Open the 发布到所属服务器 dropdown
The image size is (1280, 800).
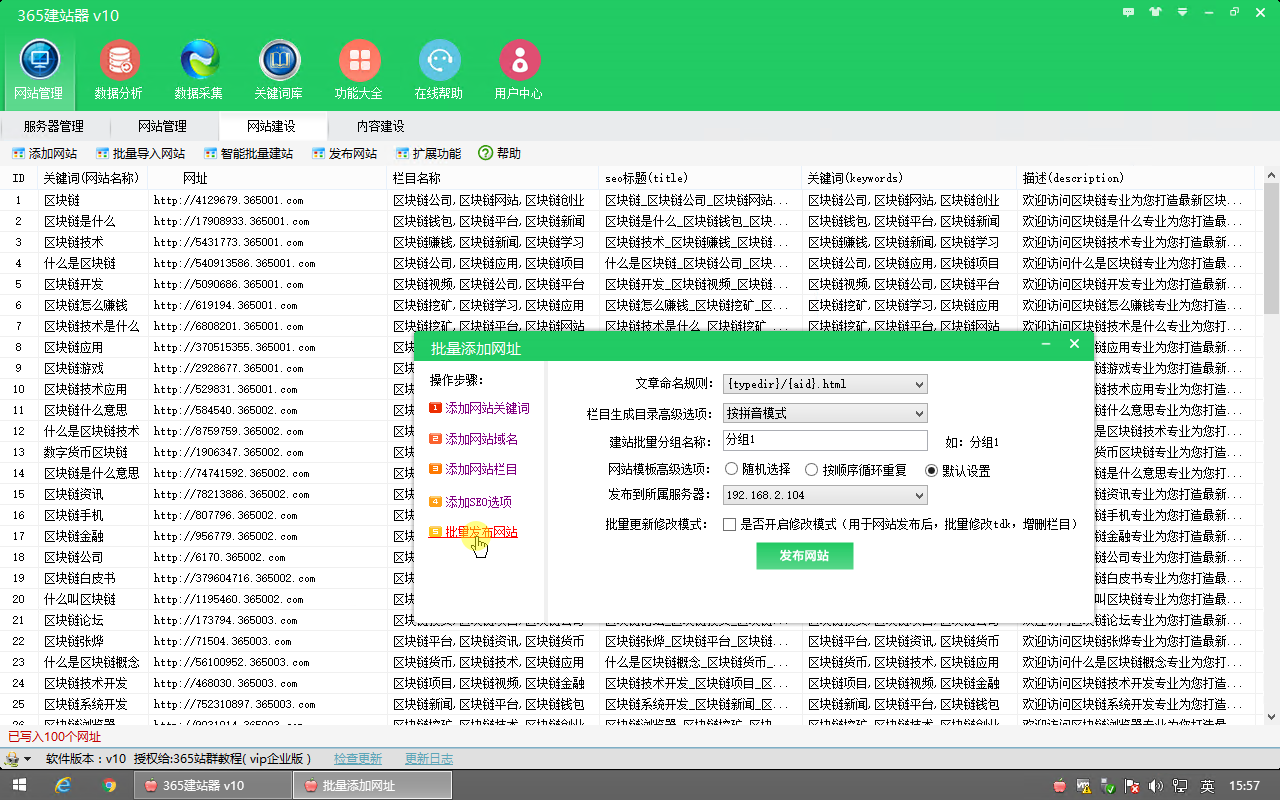coord(825,495)
